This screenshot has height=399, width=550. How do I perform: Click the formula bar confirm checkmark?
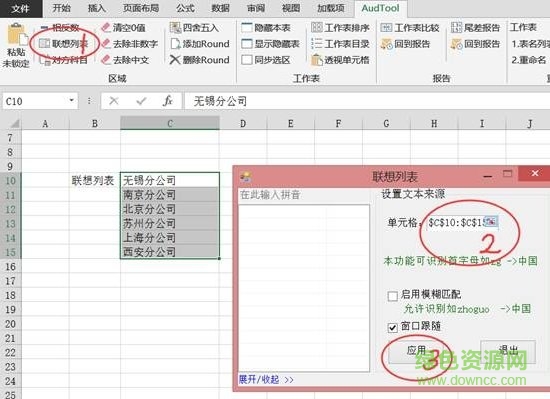pyautogui.click(x=141, y=101)
